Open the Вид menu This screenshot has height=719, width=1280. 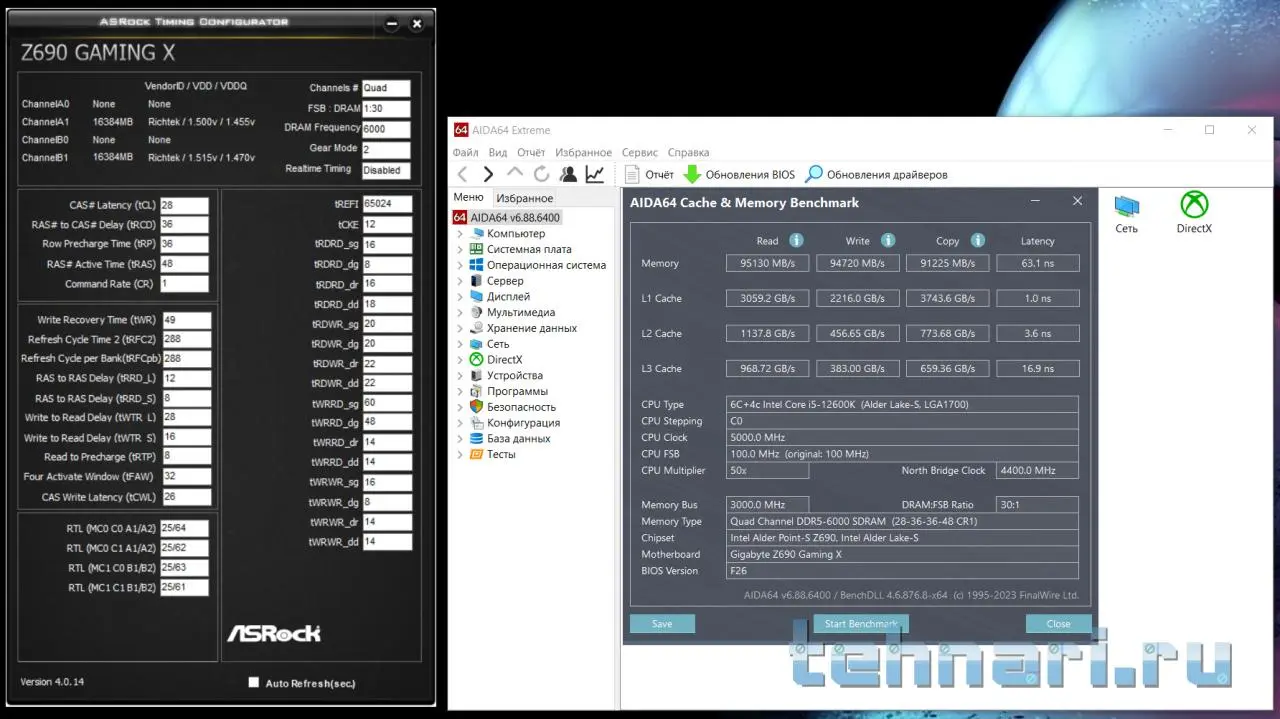point(498,152)
